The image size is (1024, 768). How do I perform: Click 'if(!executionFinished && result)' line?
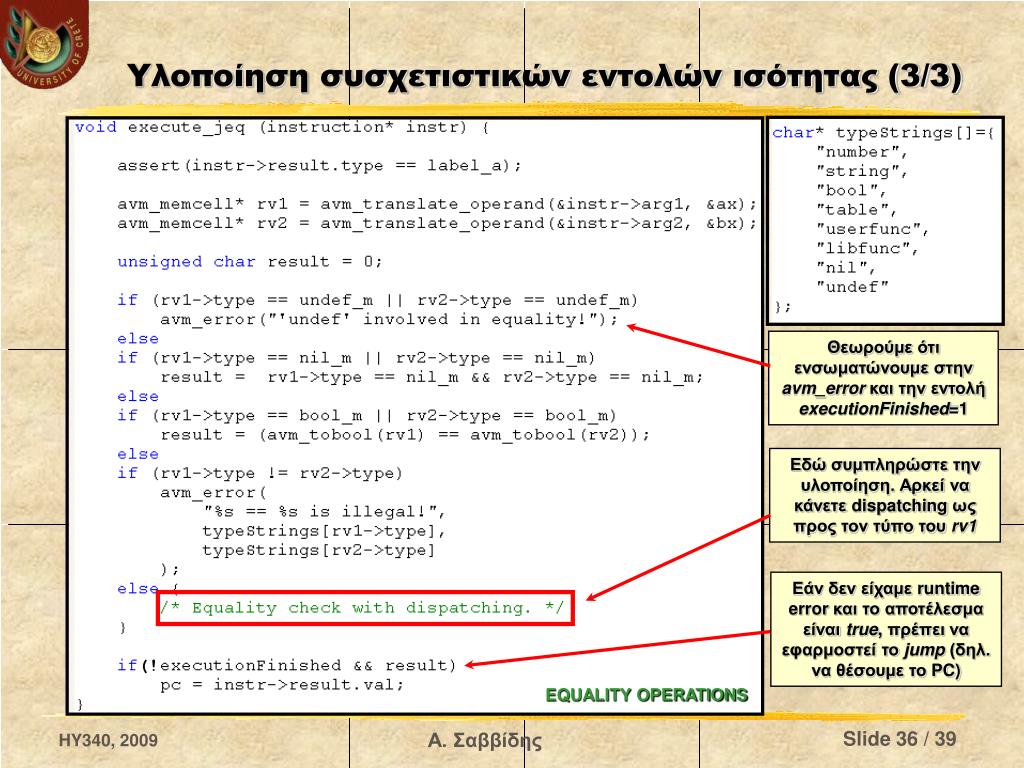(x=287, y=665)
